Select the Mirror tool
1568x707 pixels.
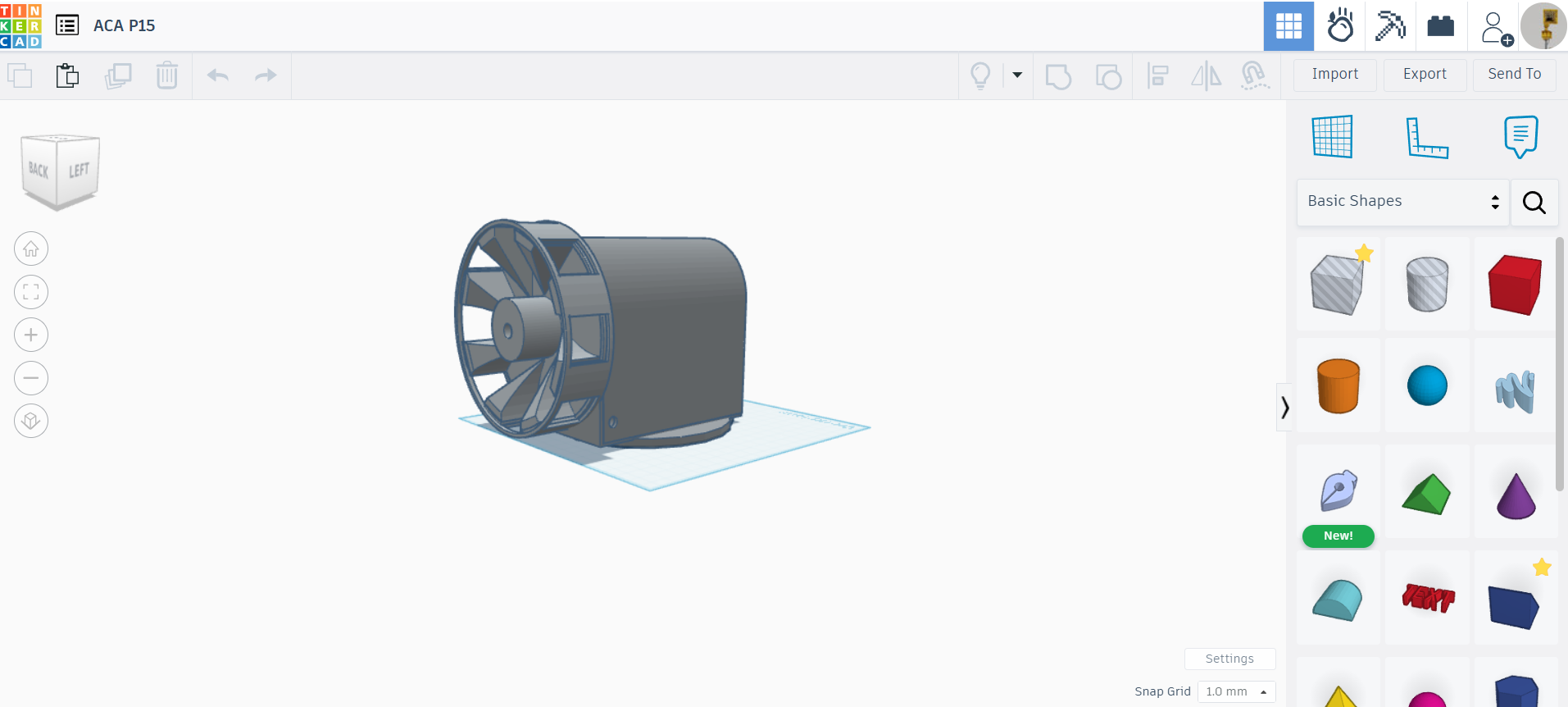[x=1206, y=75]
